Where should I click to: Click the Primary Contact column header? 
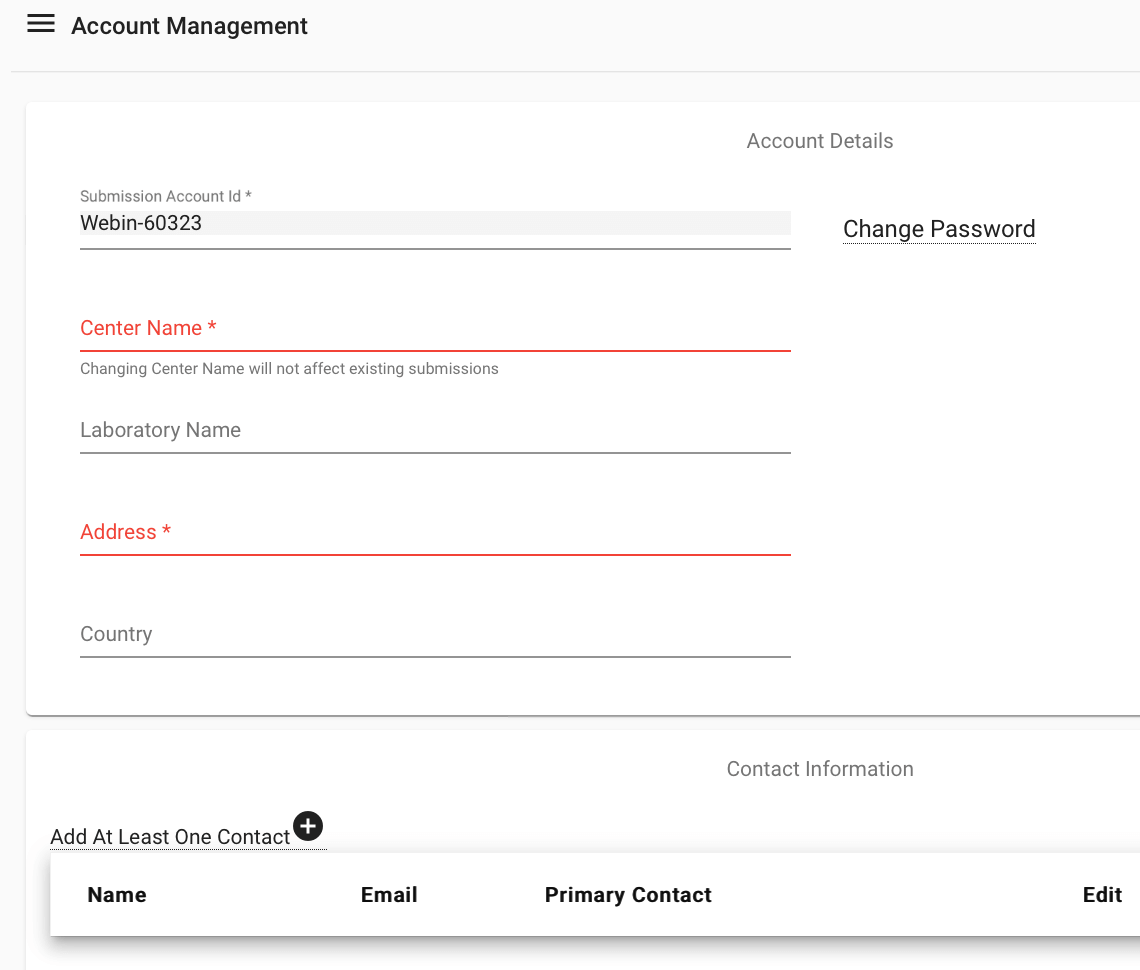[x=628, y=895]
